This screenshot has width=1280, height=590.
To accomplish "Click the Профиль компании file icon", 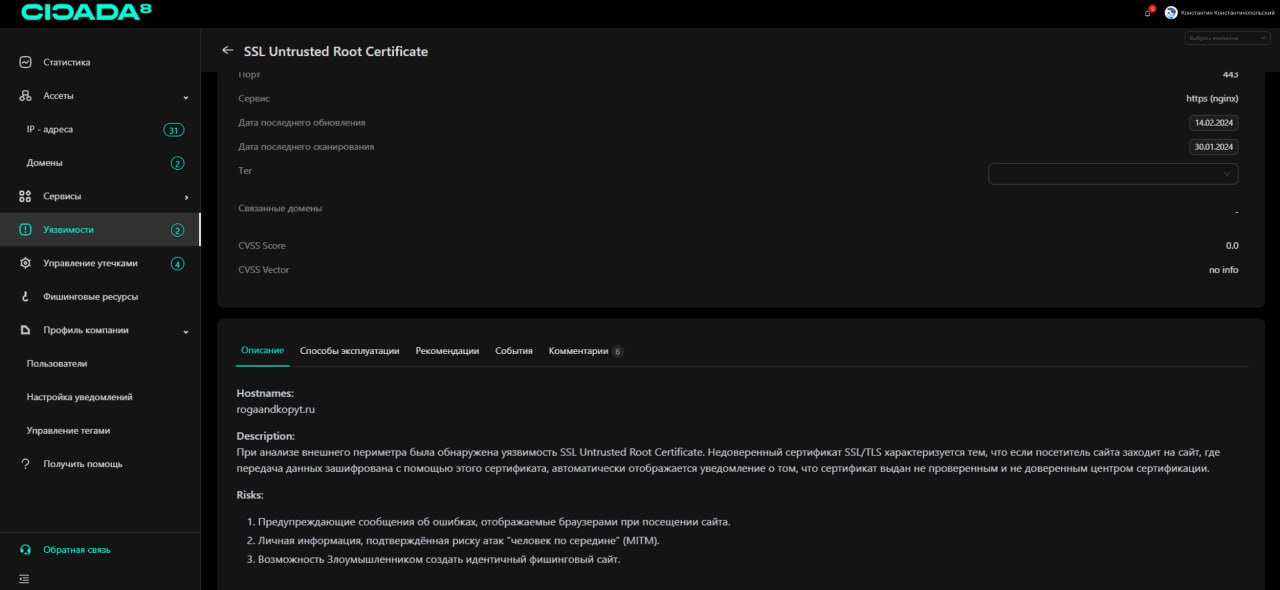I will coord(26,330).
